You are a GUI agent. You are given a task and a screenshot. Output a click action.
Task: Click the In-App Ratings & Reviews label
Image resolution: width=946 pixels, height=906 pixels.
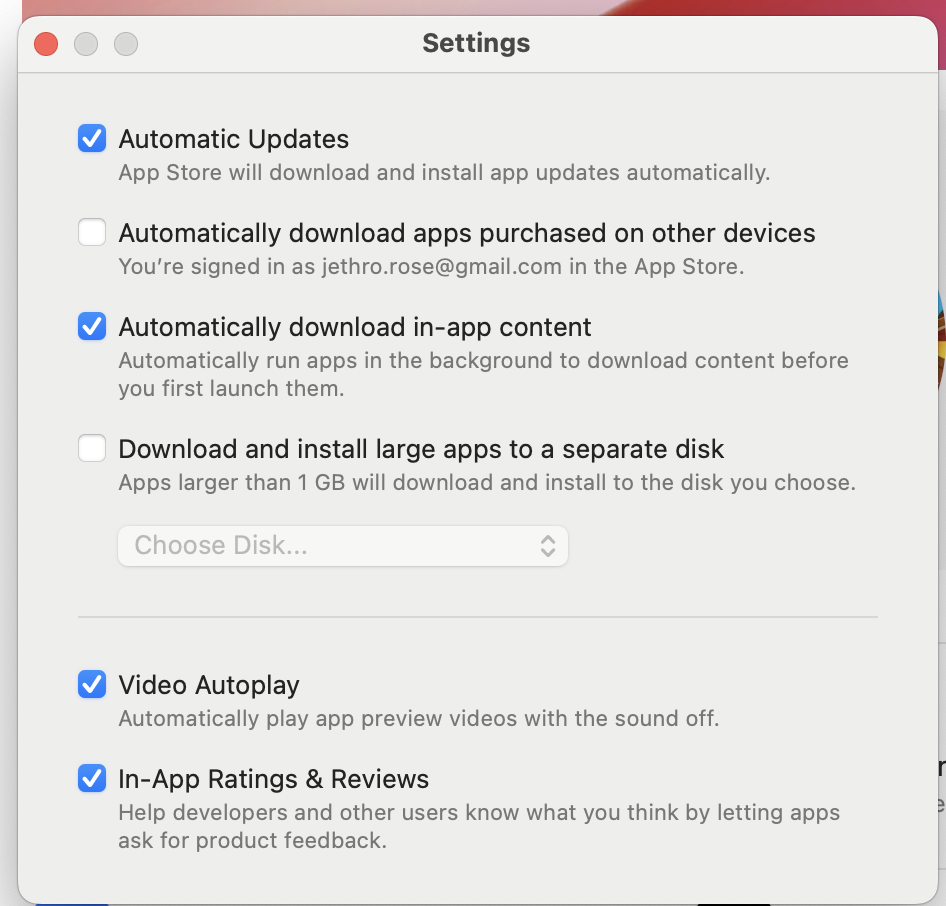tap(273, 779)
